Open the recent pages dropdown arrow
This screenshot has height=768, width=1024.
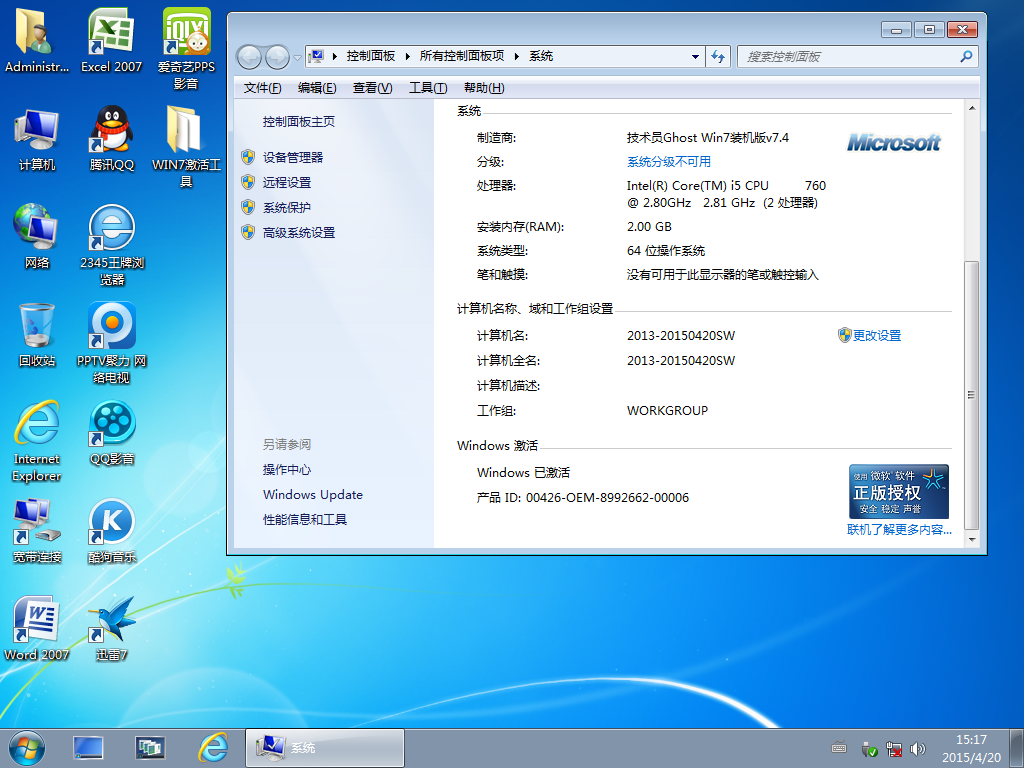[297, 57]
